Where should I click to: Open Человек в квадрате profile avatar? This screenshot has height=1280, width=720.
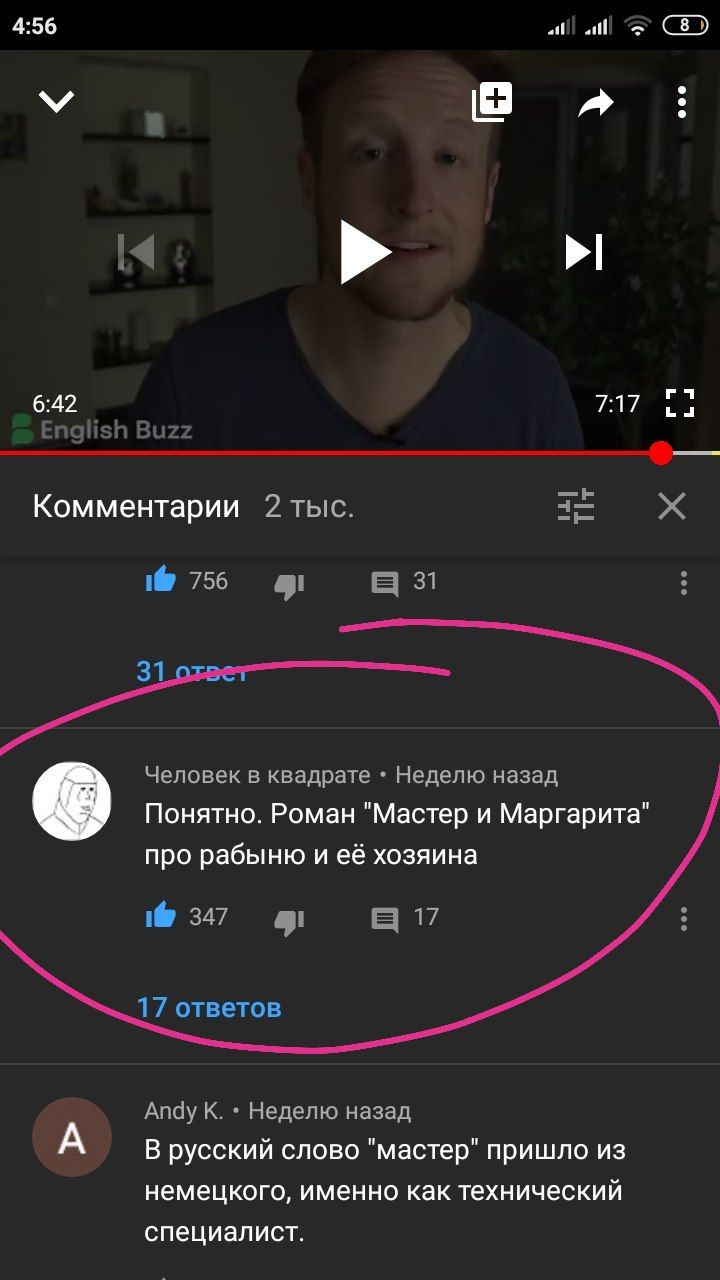pos(72,801)
